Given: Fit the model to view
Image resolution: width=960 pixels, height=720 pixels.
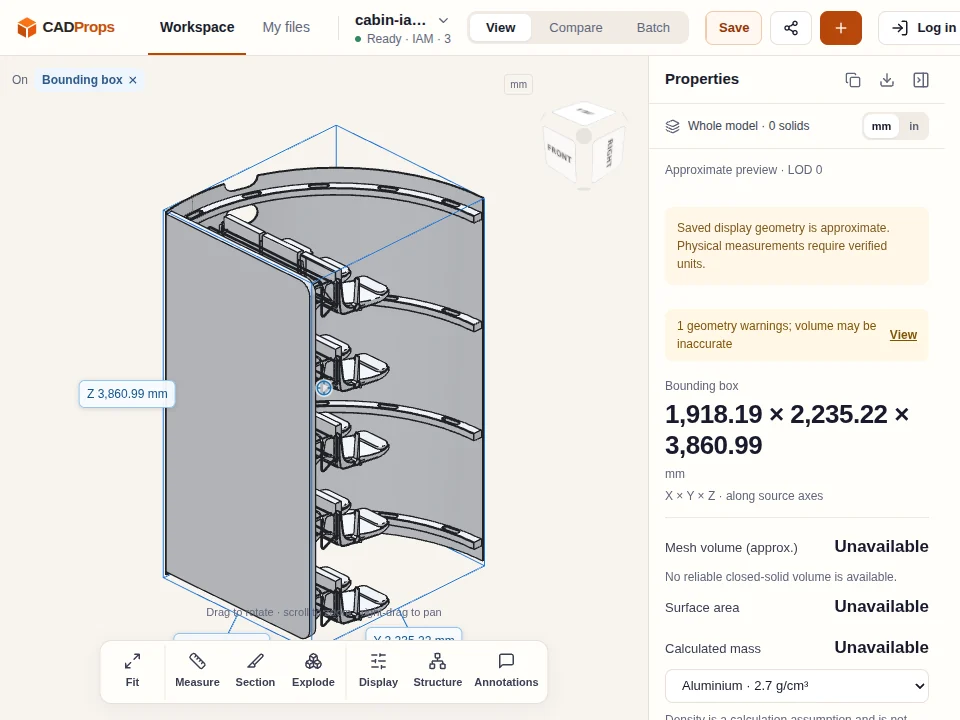Looking at the screenshot, I should point(132,670).
